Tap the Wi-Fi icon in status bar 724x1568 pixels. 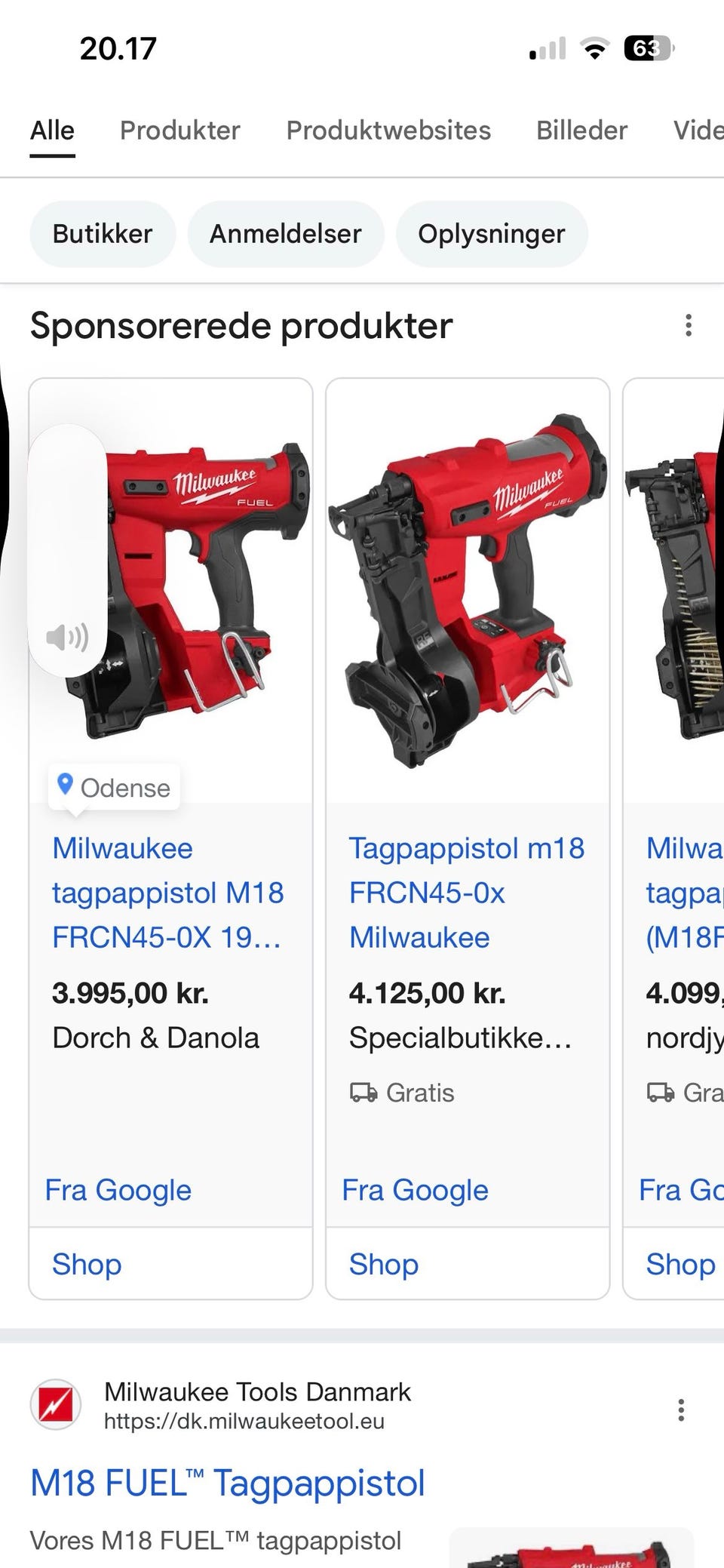coord(595,49)
